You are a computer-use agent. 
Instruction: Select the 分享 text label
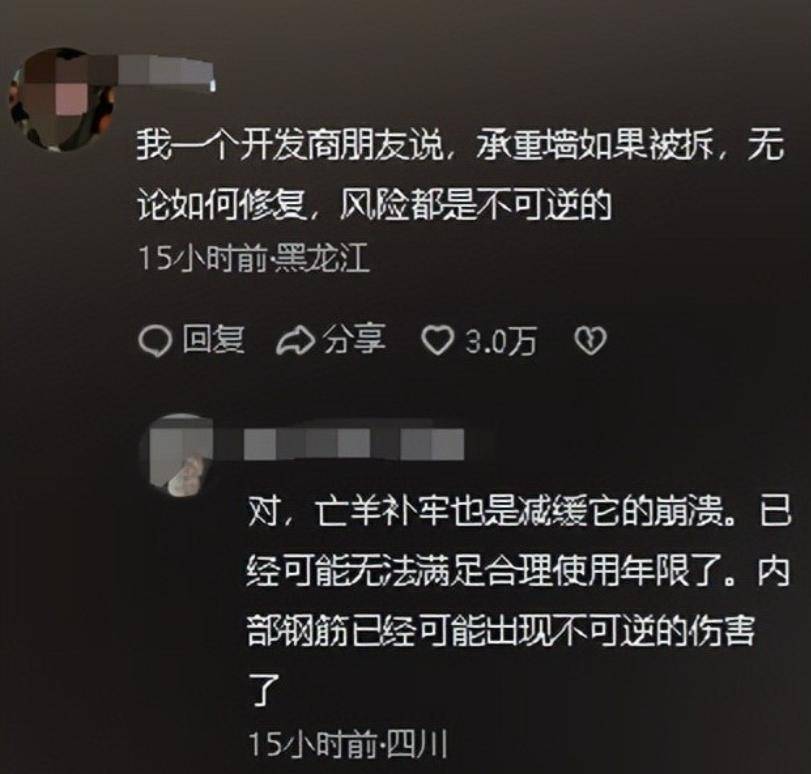355,340
